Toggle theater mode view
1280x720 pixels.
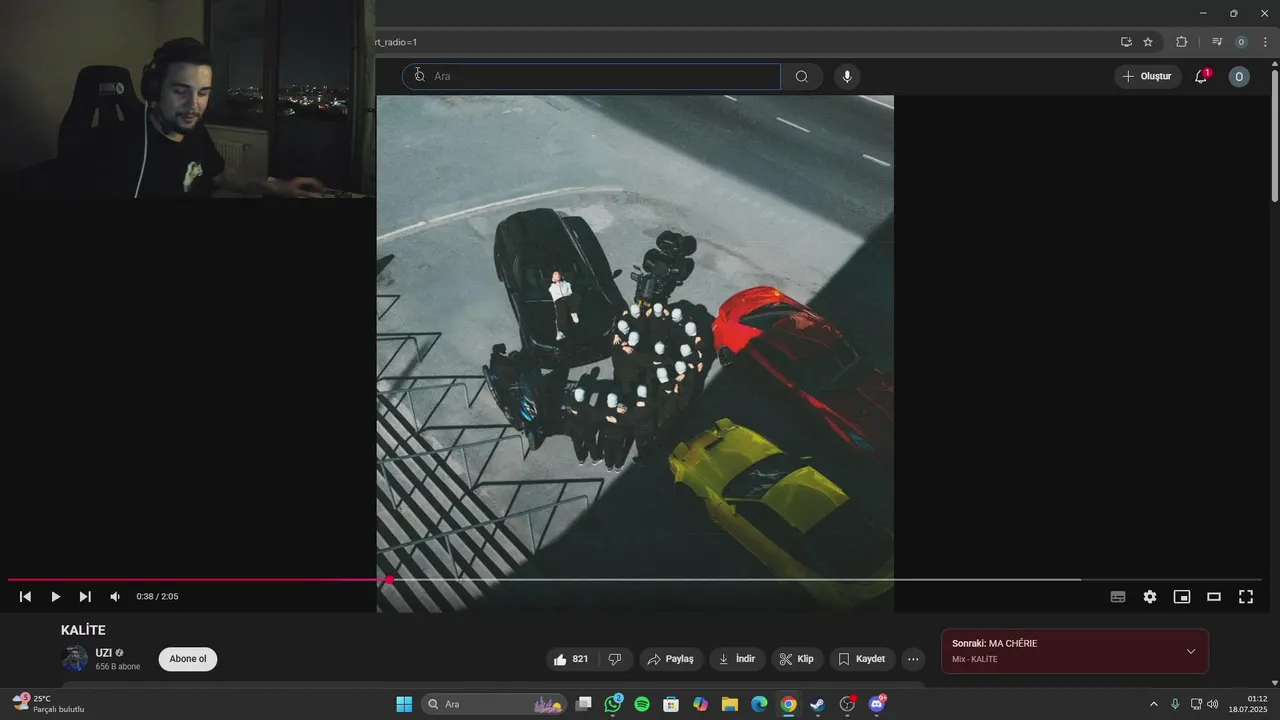[x=1214, y=597]
